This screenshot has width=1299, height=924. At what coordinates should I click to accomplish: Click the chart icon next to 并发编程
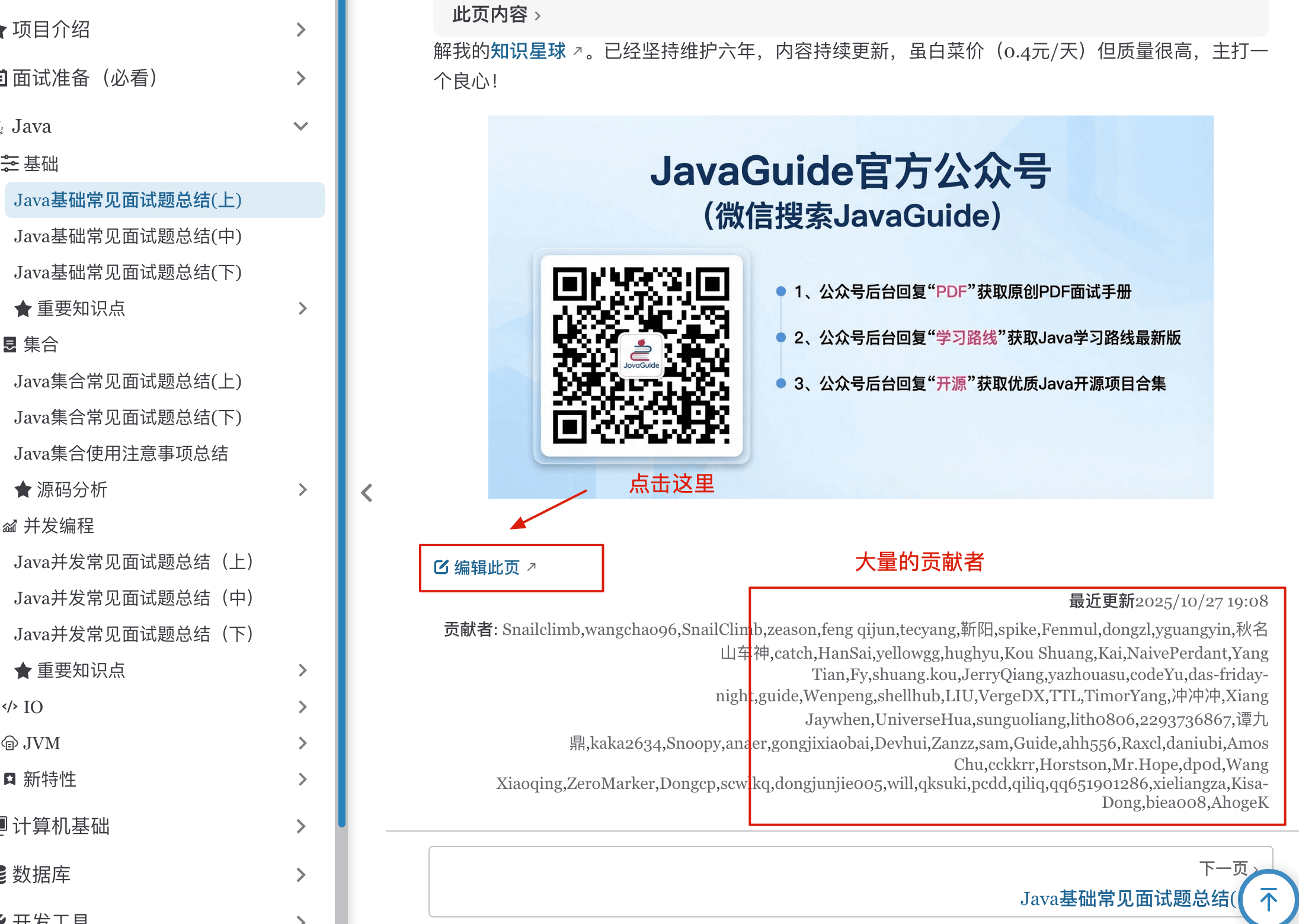(9, 526)
